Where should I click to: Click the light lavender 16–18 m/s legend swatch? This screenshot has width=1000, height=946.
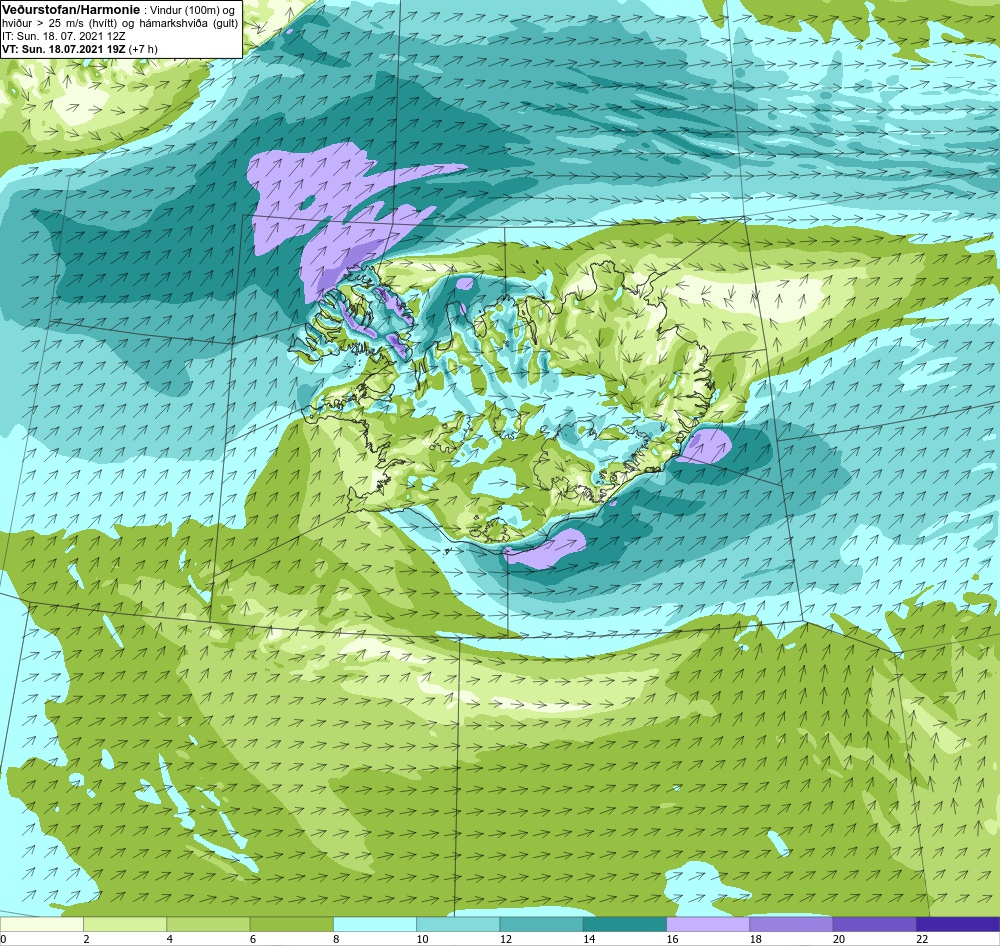pyautogui.click(x=708, y=924)
